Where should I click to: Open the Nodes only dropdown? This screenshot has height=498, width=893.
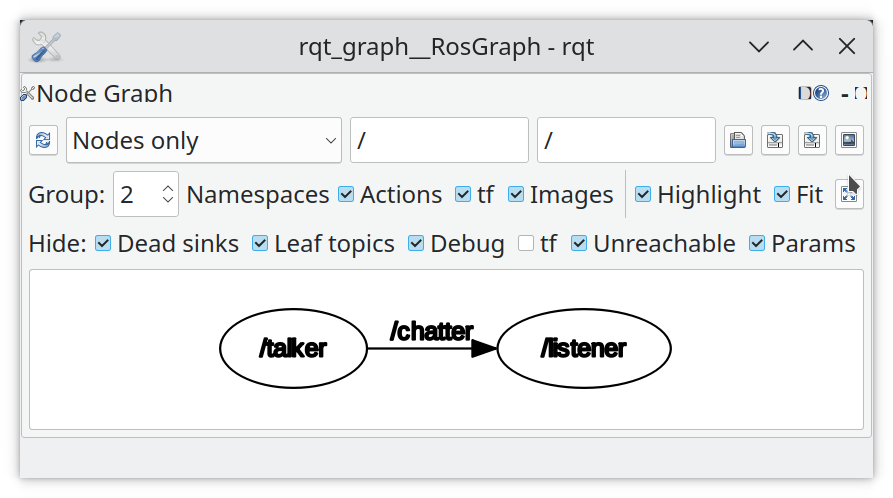pos(204,140)
